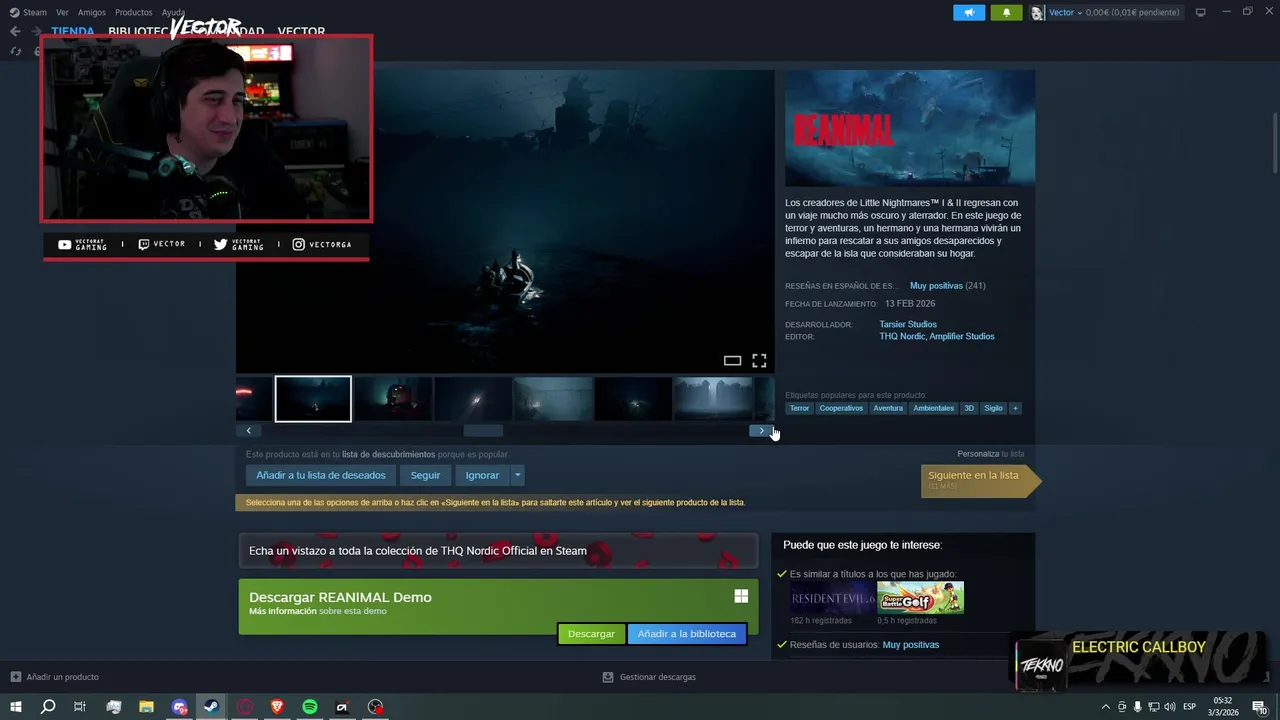Click the Gestionar descargas download icon
The height and width of the screenshot is (720, 1280).
(x=608, y=677)
